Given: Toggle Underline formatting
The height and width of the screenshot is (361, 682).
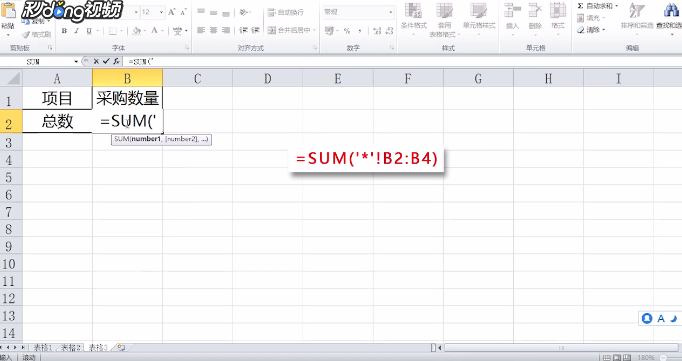Looking at the screenshot, I should [89, 30].
